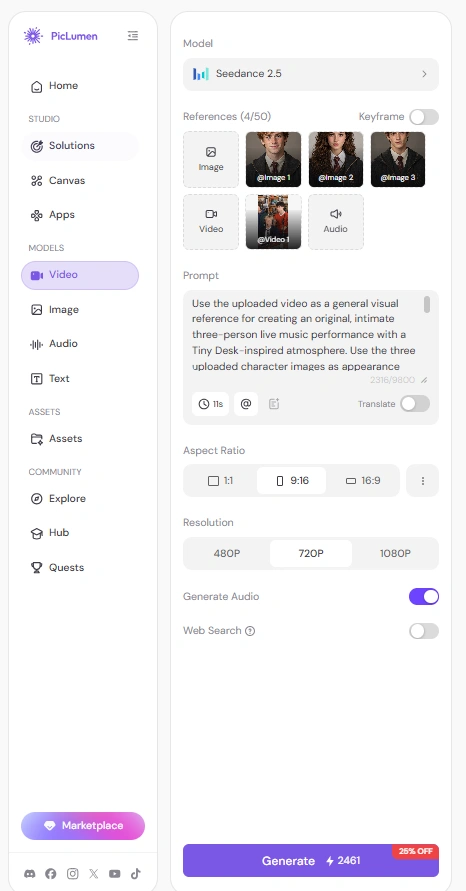466x891 pixels.
Task: Select the @Video 1 reference thumbnail
Action: (x=273, y=222)
